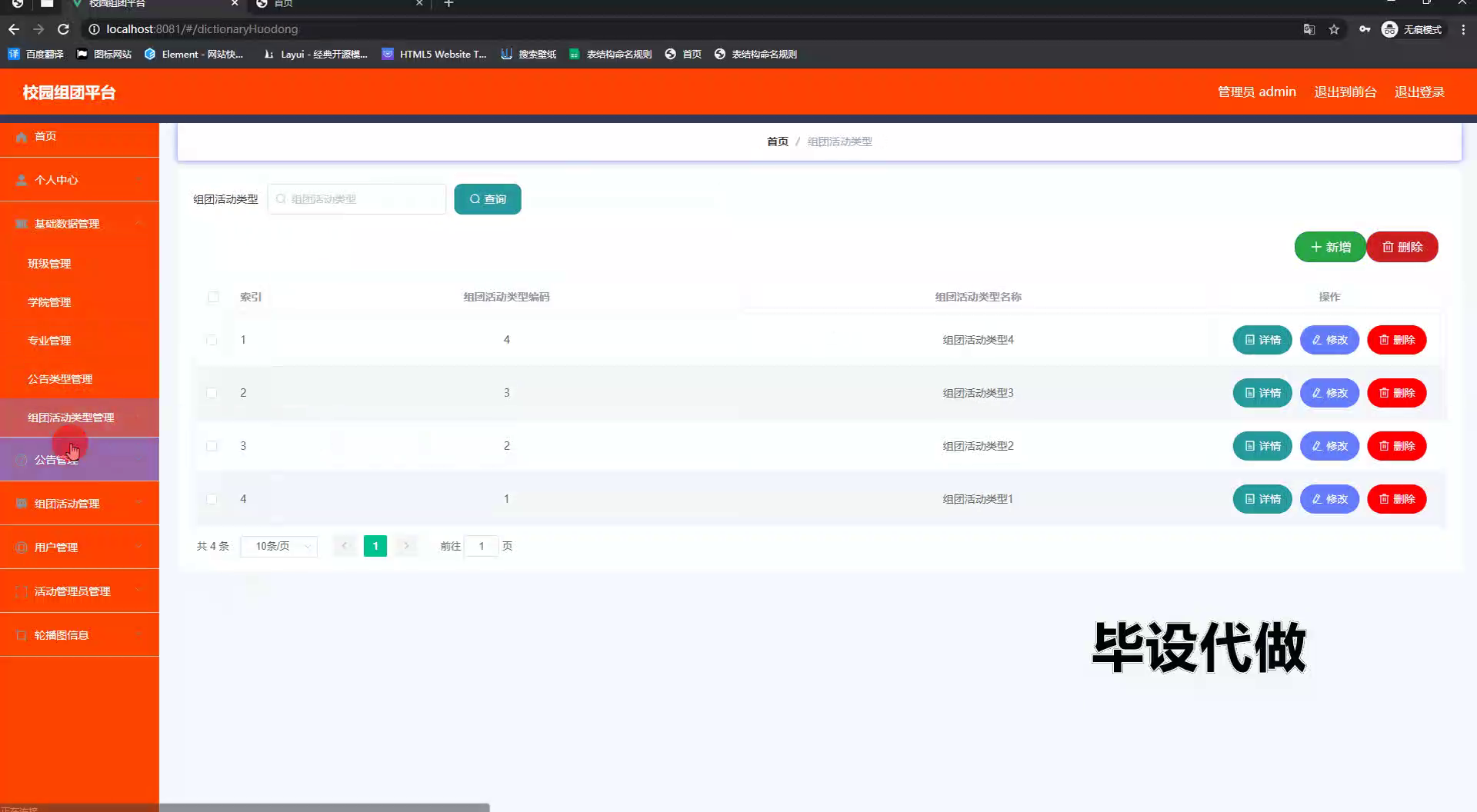The height and width of the screenshot is (812, 1477).
Task: Open Chrome three-dot menu
Action: click(x=1463, y=29)
